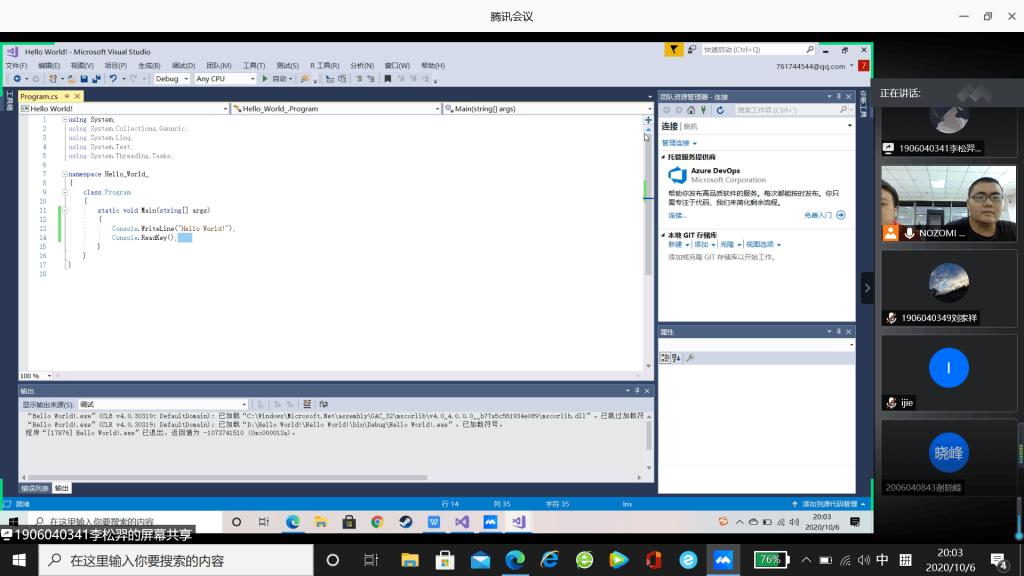Click the feedback filter icon in title bar
The image size is (1024, 576).
pyautogui.click(x=675, y=49)
